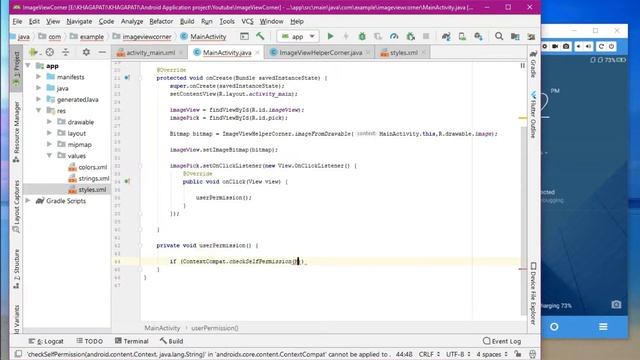The width and height of the screenshot is (640, 360).
Task: Click emulator menu hamburger button
Action: click(603, 327)
